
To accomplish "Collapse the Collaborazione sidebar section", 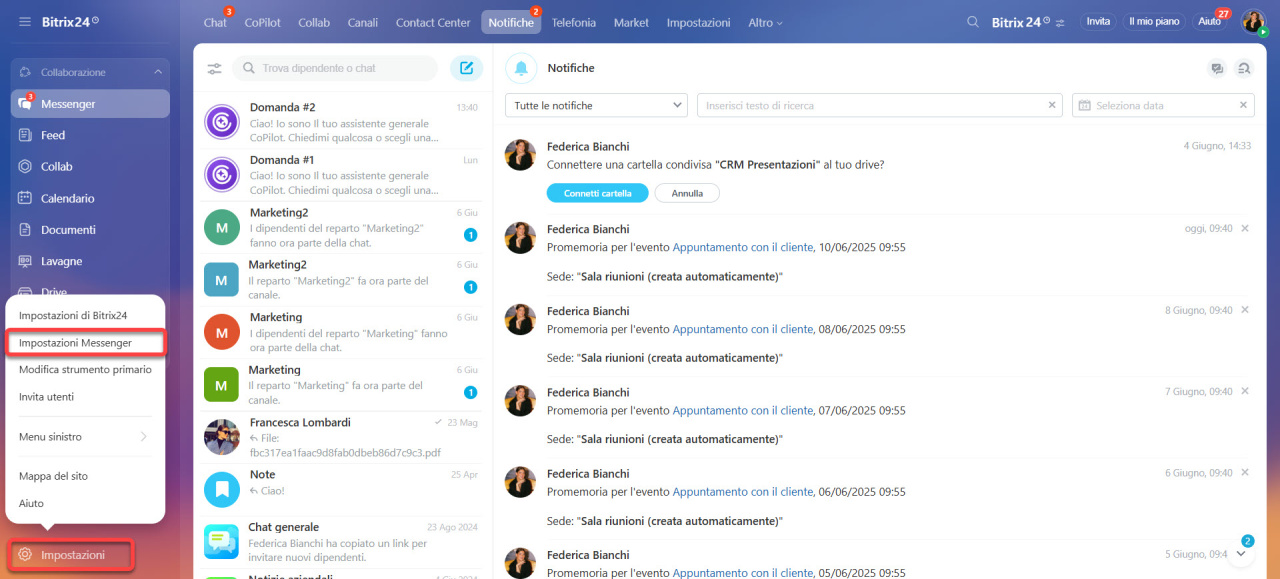I will (158, 72).
